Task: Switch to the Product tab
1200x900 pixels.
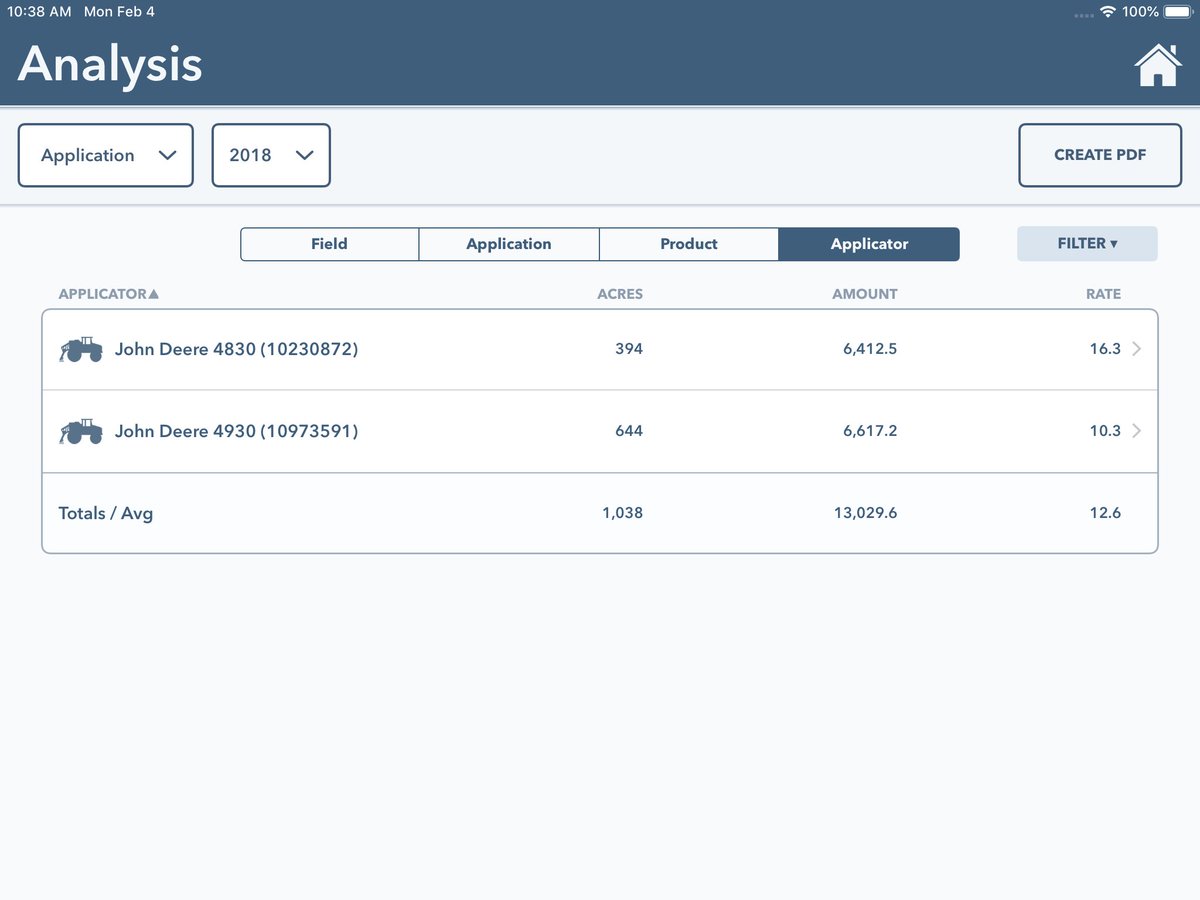Action: pyautogui.click(x=689, y=244)
